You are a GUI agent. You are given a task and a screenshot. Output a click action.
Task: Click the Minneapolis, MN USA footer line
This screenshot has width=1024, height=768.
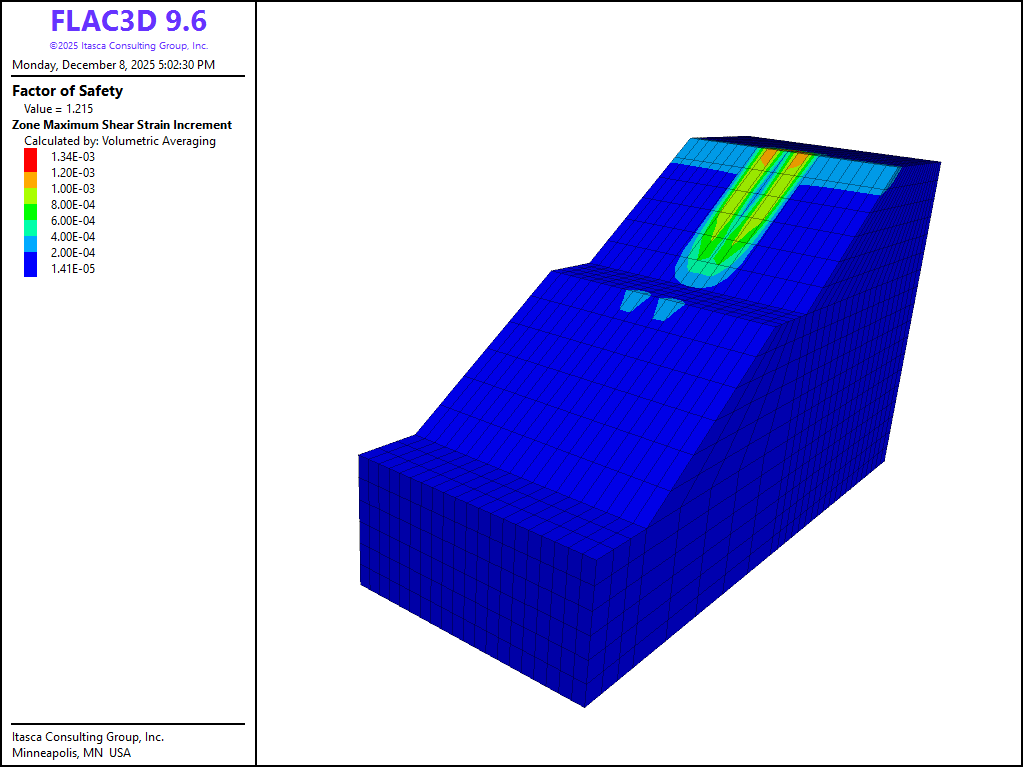(x=71, y=753)
